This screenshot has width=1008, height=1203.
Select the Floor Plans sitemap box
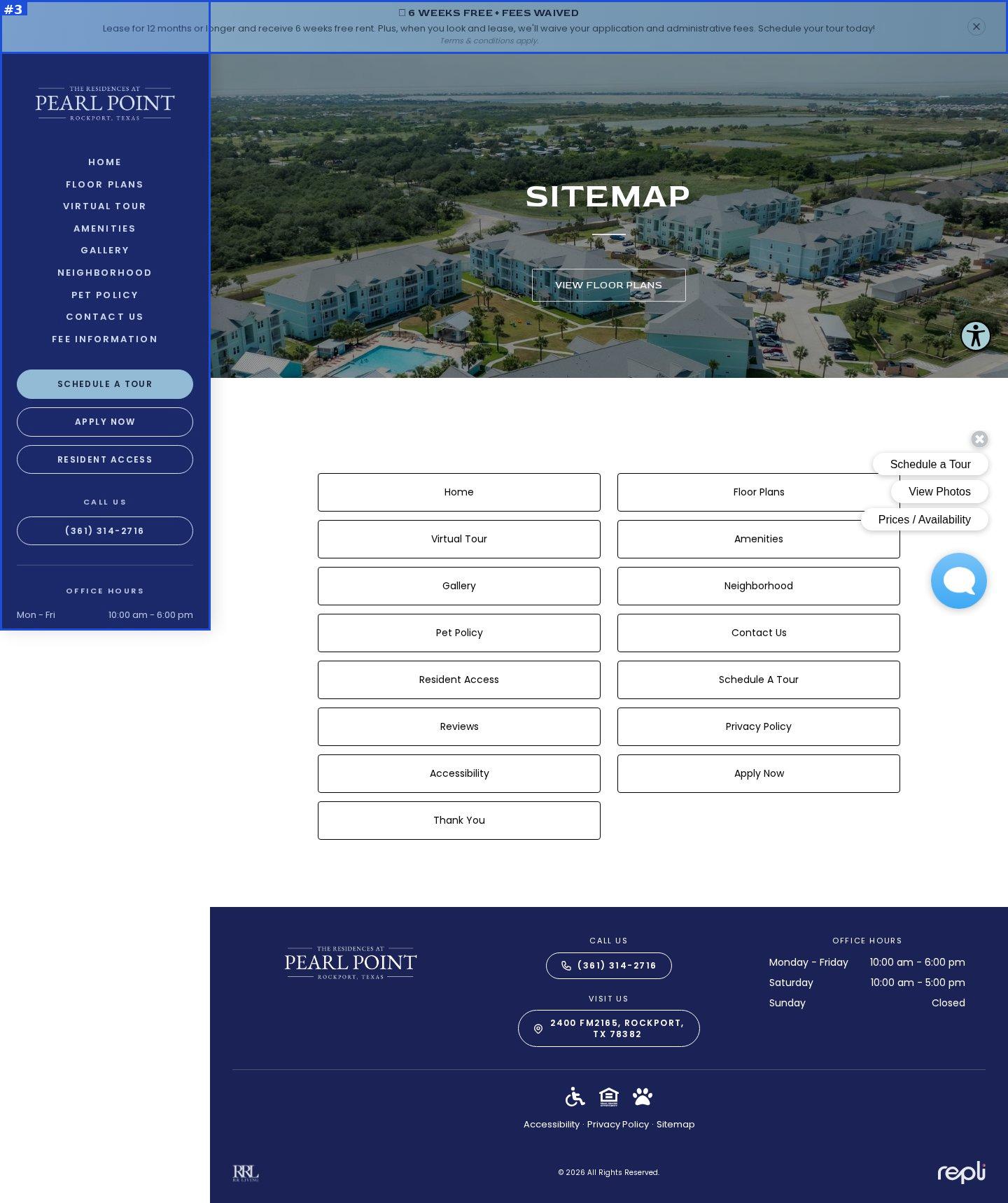point(759,493)
